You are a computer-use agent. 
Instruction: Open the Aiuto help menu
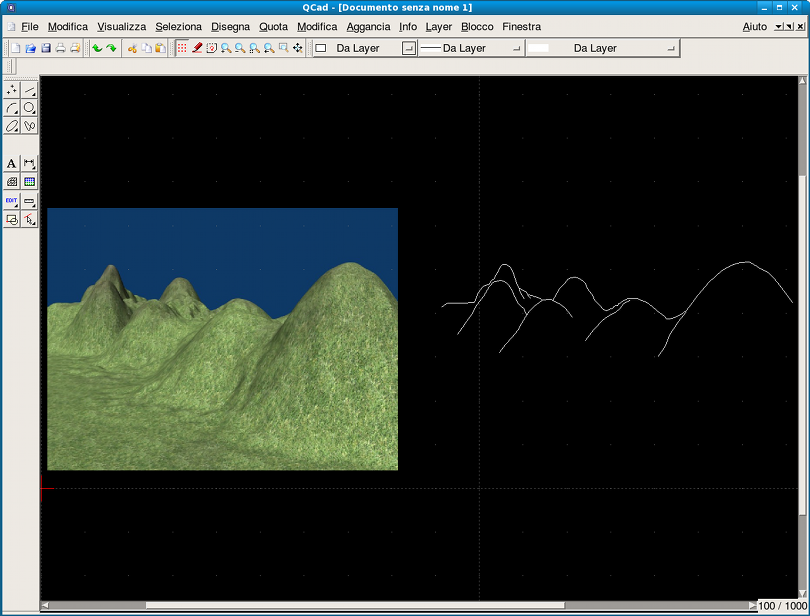(x=755, y=27)
